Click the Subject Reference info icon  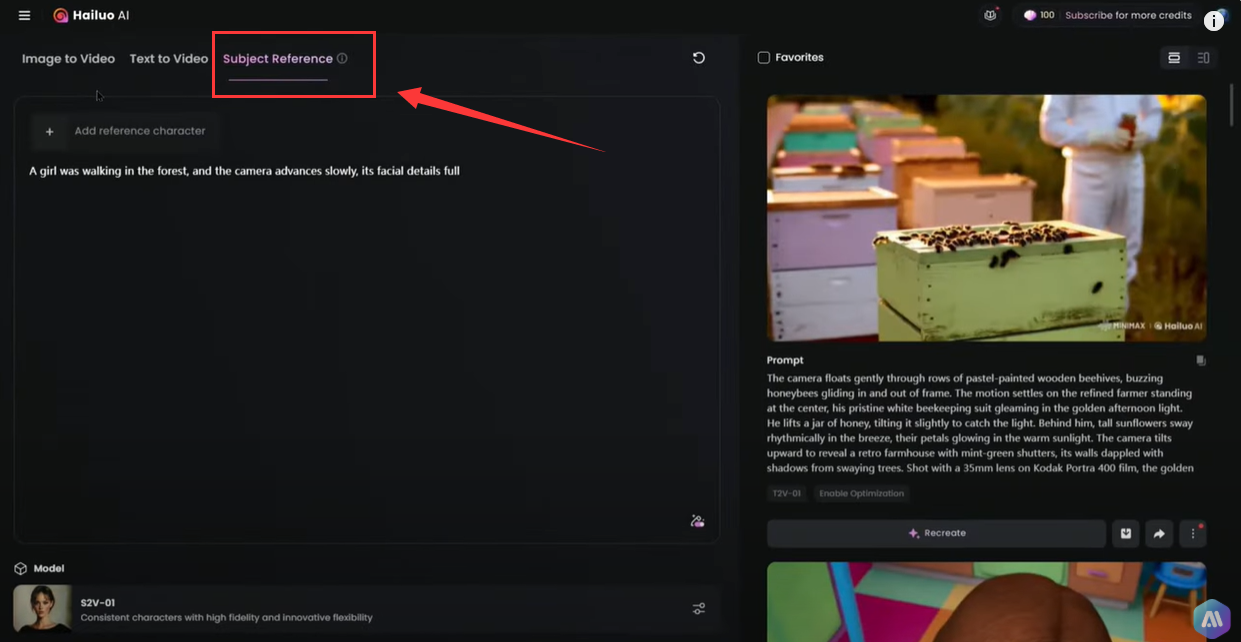coord(342,58)
